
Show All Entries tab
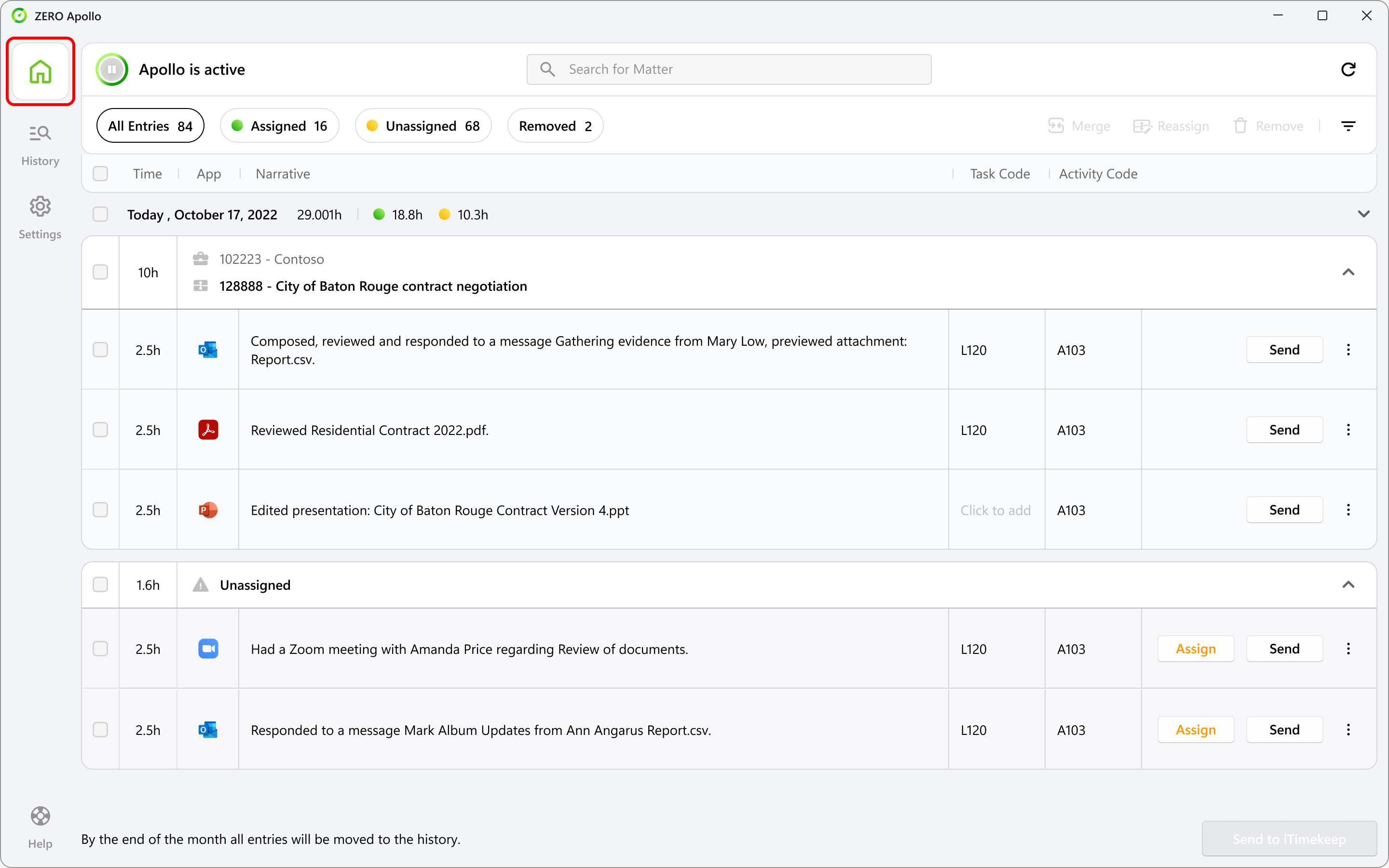[150, 126]
